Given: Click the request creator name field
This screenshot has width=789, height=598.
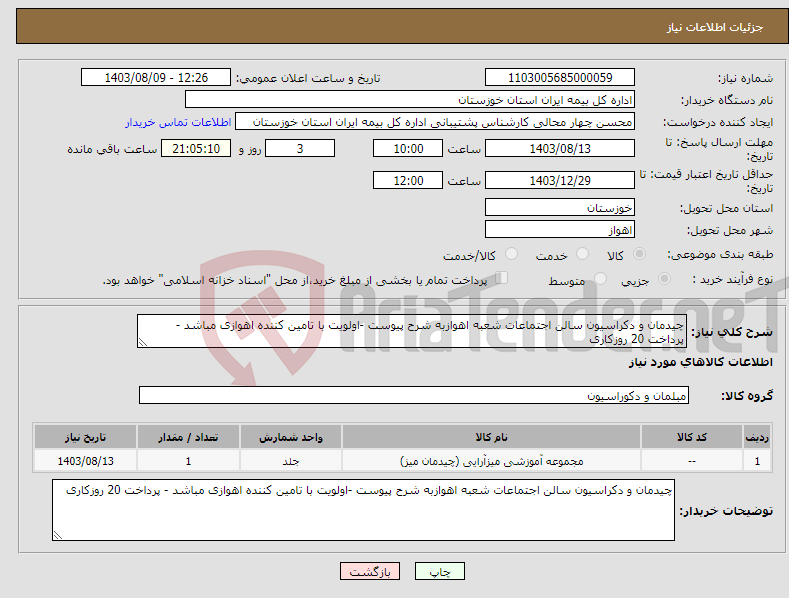Looking at the screenshot, I should pos(435,122).
